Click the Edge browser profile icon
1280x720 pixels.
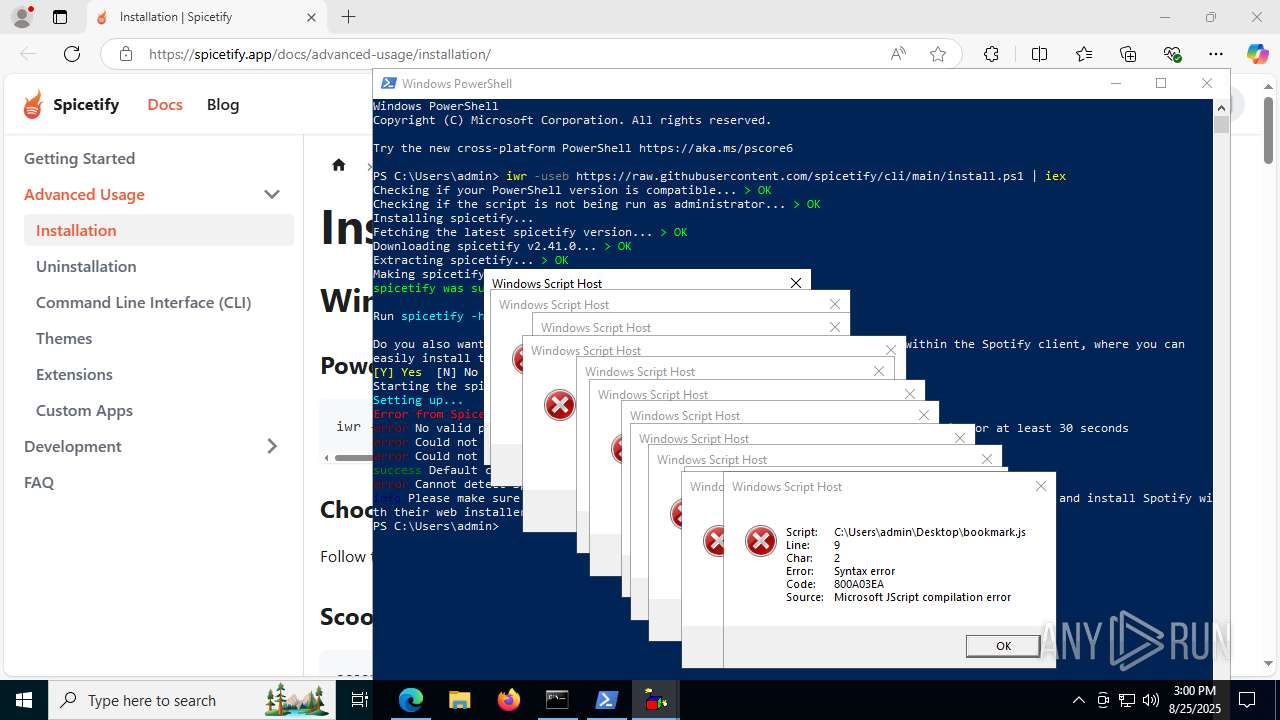coord(21,17)
